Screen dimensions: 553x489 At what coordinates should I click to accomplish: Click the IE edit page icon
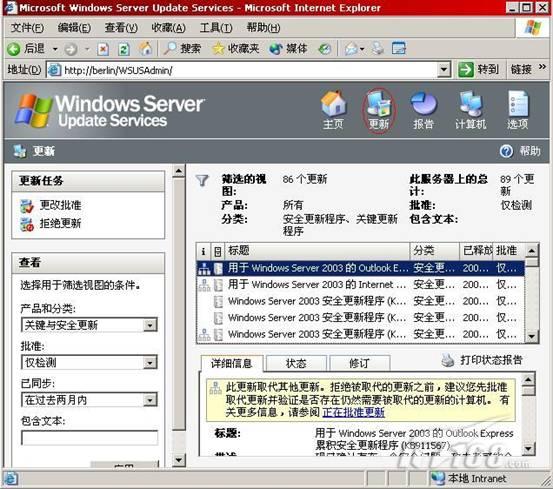click(399, 48)
